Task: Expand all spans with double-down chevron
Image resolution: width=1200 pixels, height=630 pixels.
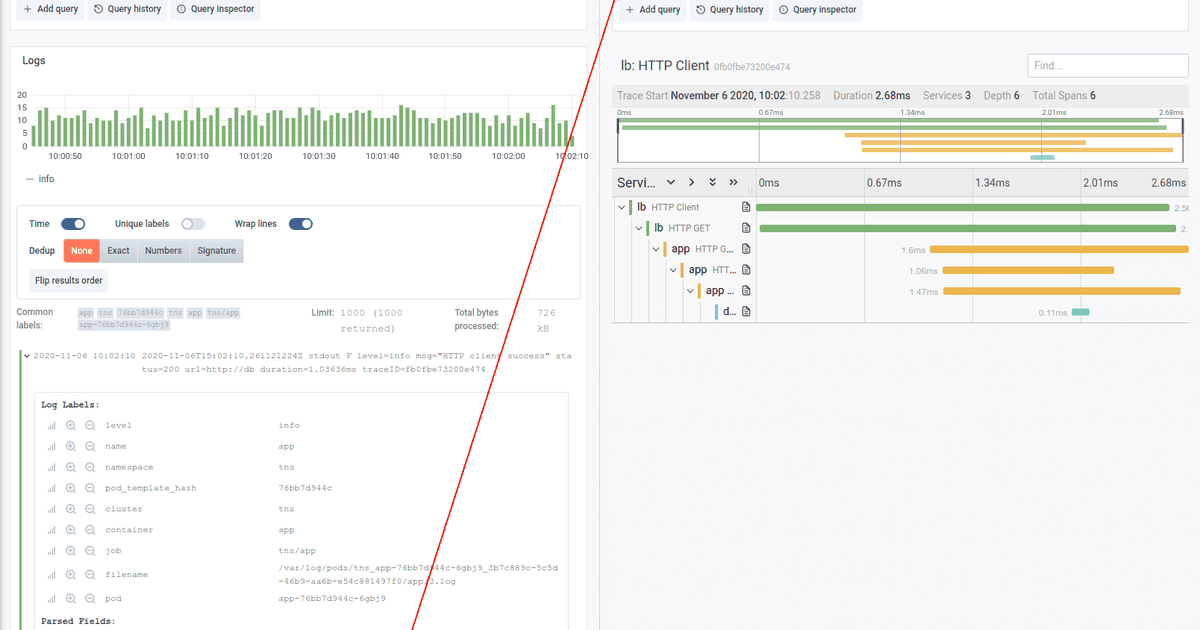Action: 713,183
